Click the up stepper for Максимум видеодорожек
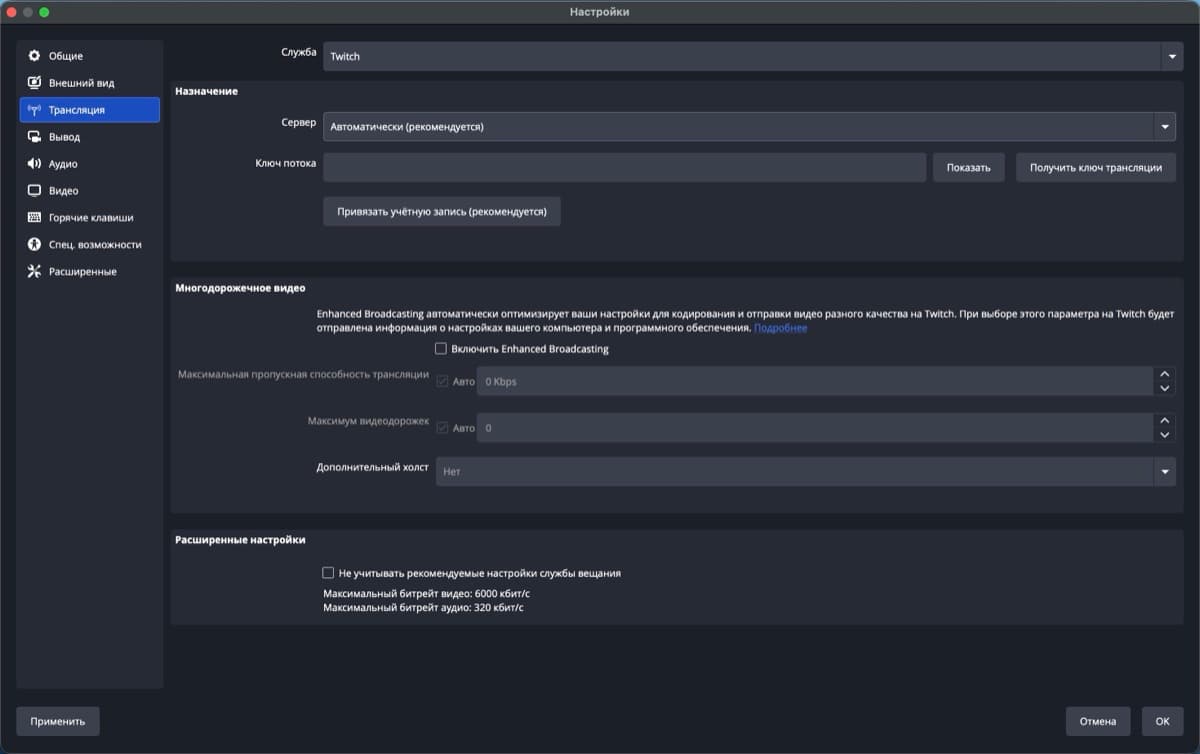Image resolution: width=1200 pixels, height=754 pixels. point(1164,422)
